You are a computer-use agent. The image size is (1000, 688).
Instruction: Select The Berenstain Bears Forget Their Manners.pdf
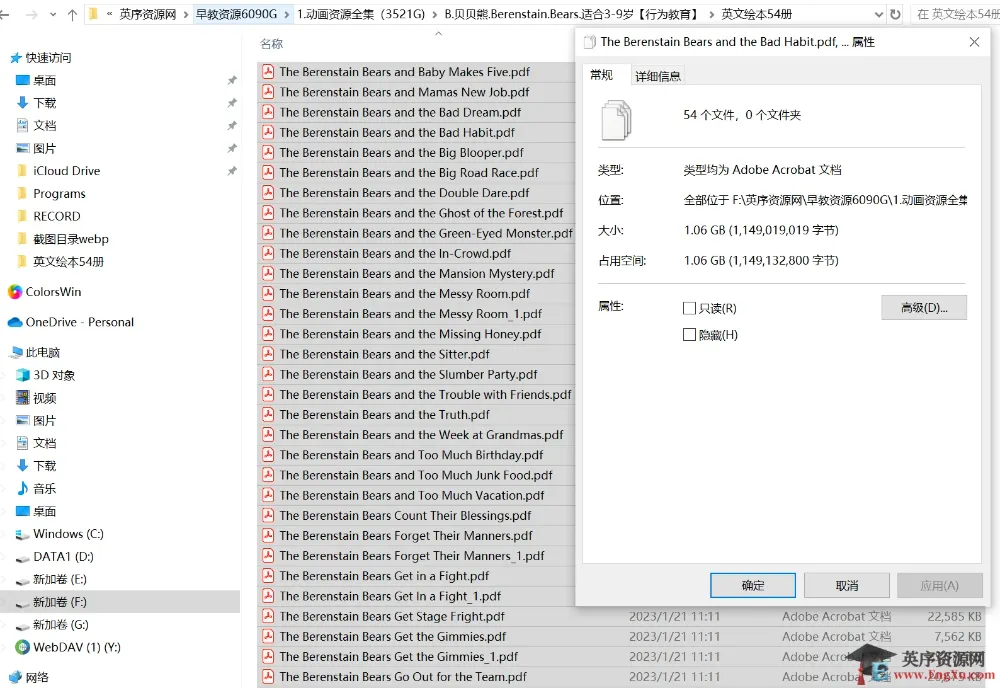click(x=406, y=536)
